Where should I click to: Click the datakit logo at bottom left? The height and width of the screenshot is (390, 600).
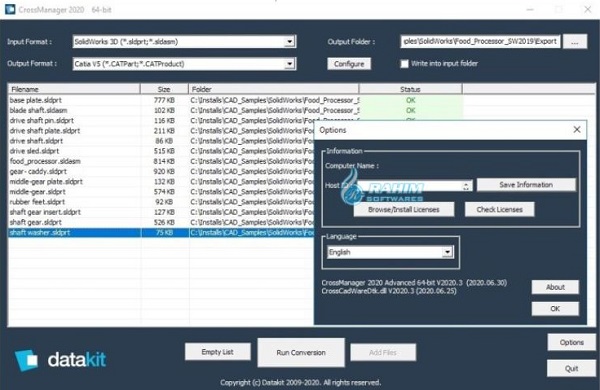coord(60,360)
